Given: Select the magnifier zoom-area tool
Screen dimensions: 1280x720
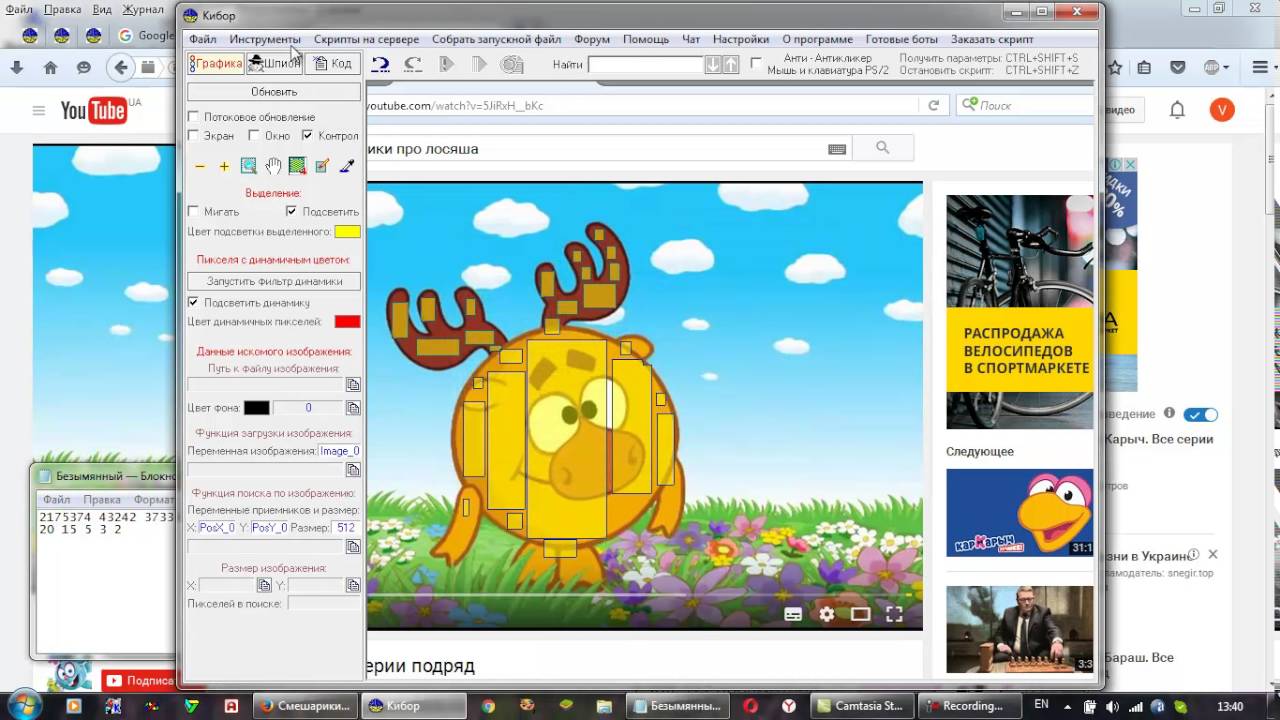Looking at the screenshot, I should [249, 166].
